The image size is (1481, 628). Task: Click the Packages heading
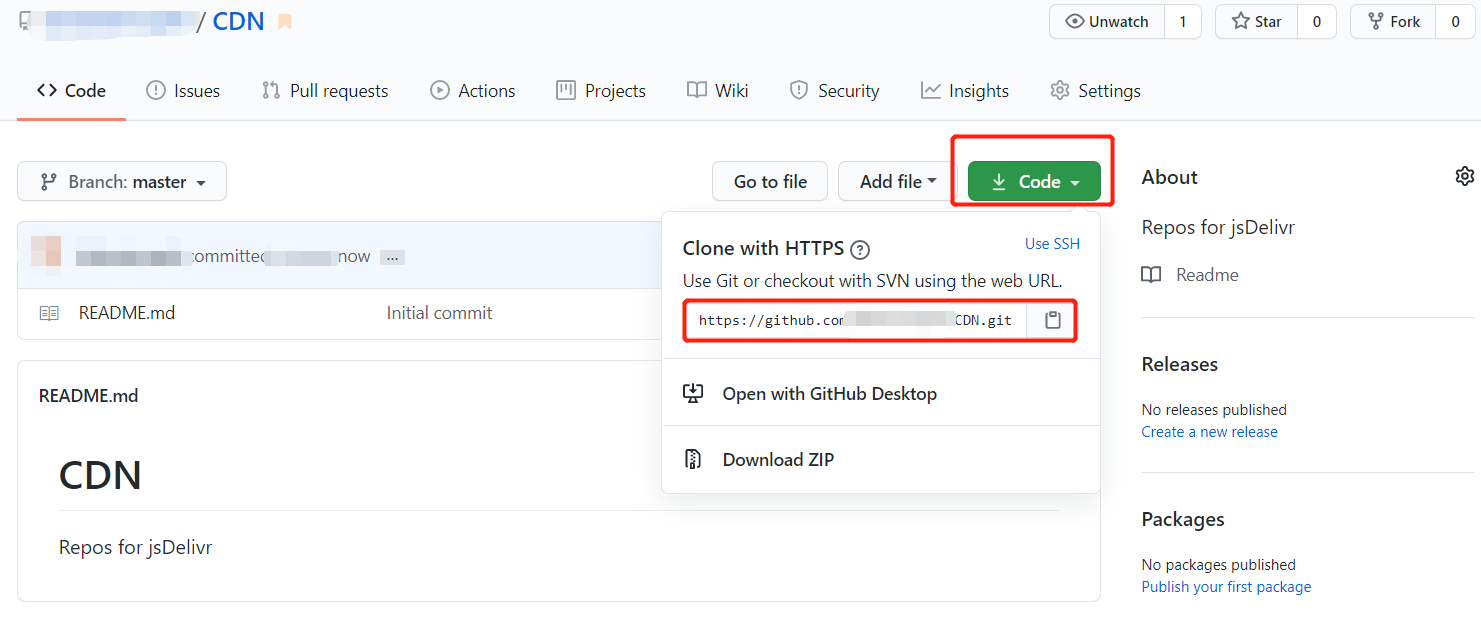[1183, 519]
